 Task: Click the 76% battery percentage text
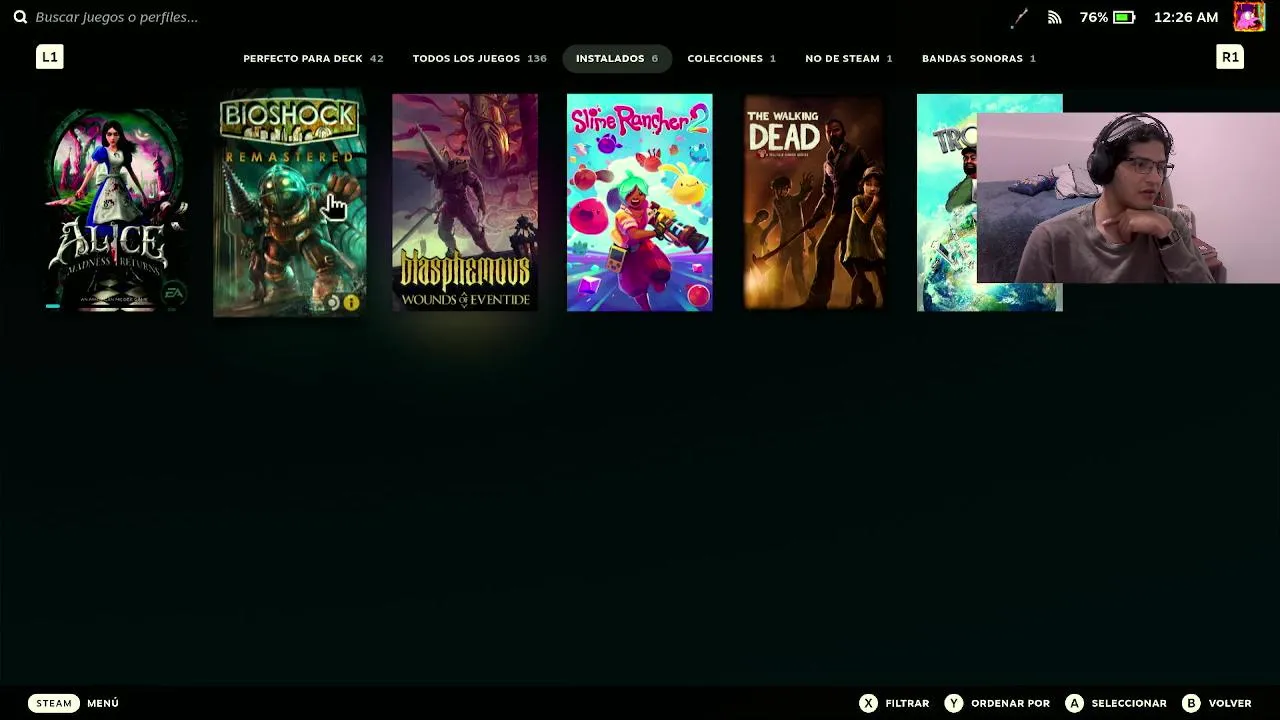[x=1094, y=17]
